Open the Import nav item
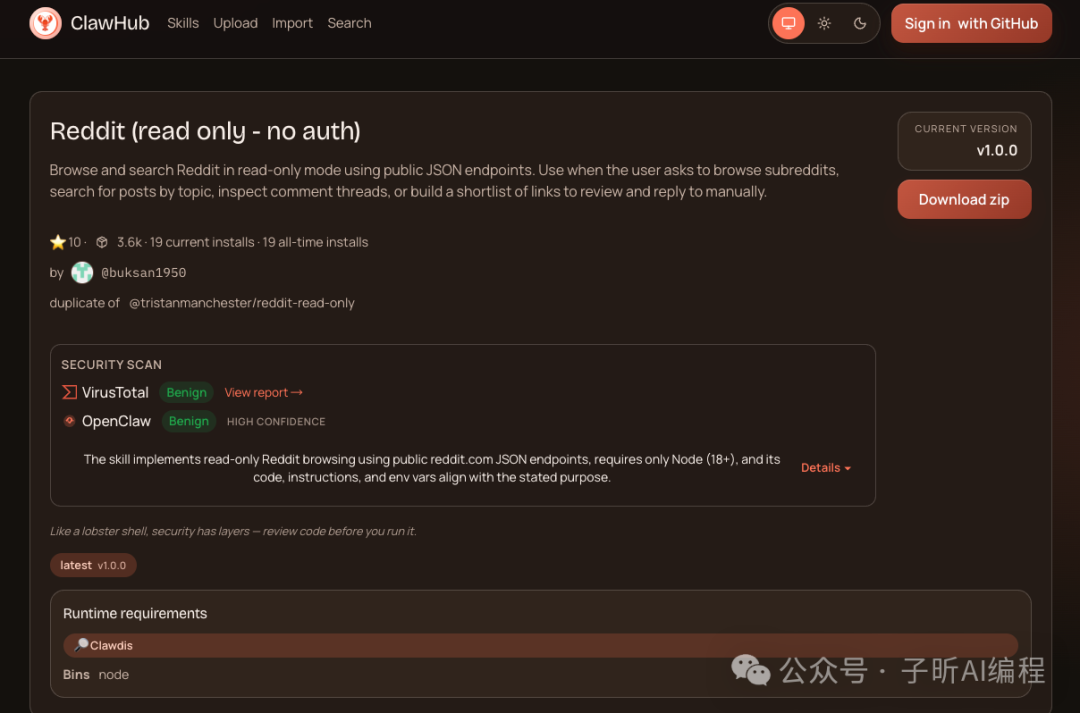Screen dimensions: 1080x713 click(292, 23)
